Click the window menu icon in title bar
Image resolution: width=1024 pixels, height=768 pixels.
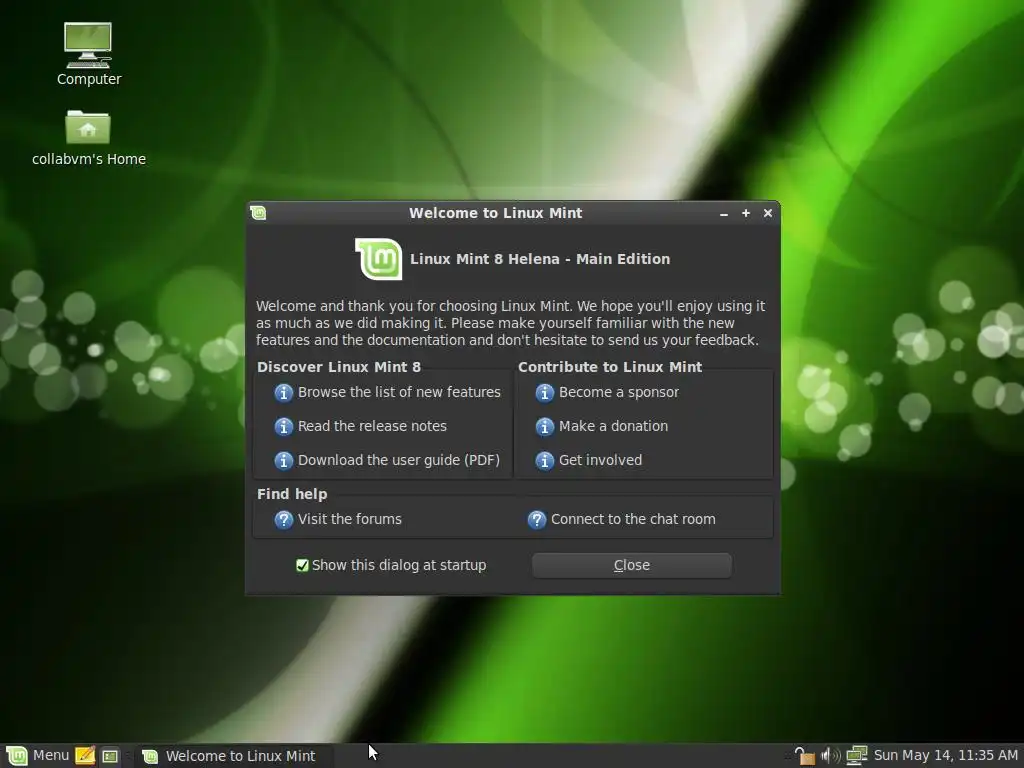(x=258, y=213)
